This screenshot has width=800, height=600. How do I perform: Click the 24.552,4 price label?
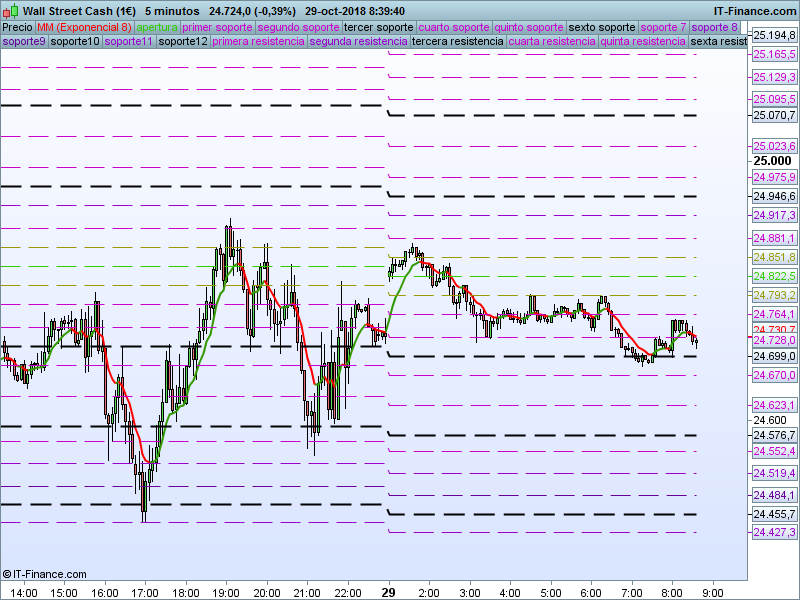pos(774,451)
